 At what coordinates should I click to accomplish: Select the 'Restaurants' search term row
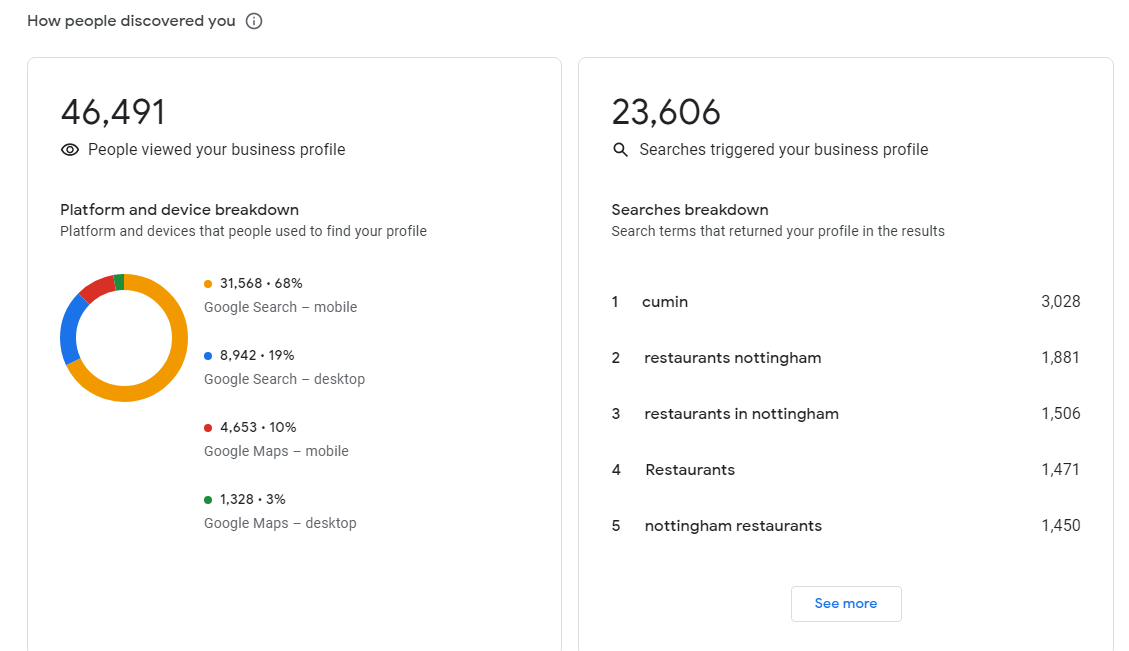pos(846,470)
